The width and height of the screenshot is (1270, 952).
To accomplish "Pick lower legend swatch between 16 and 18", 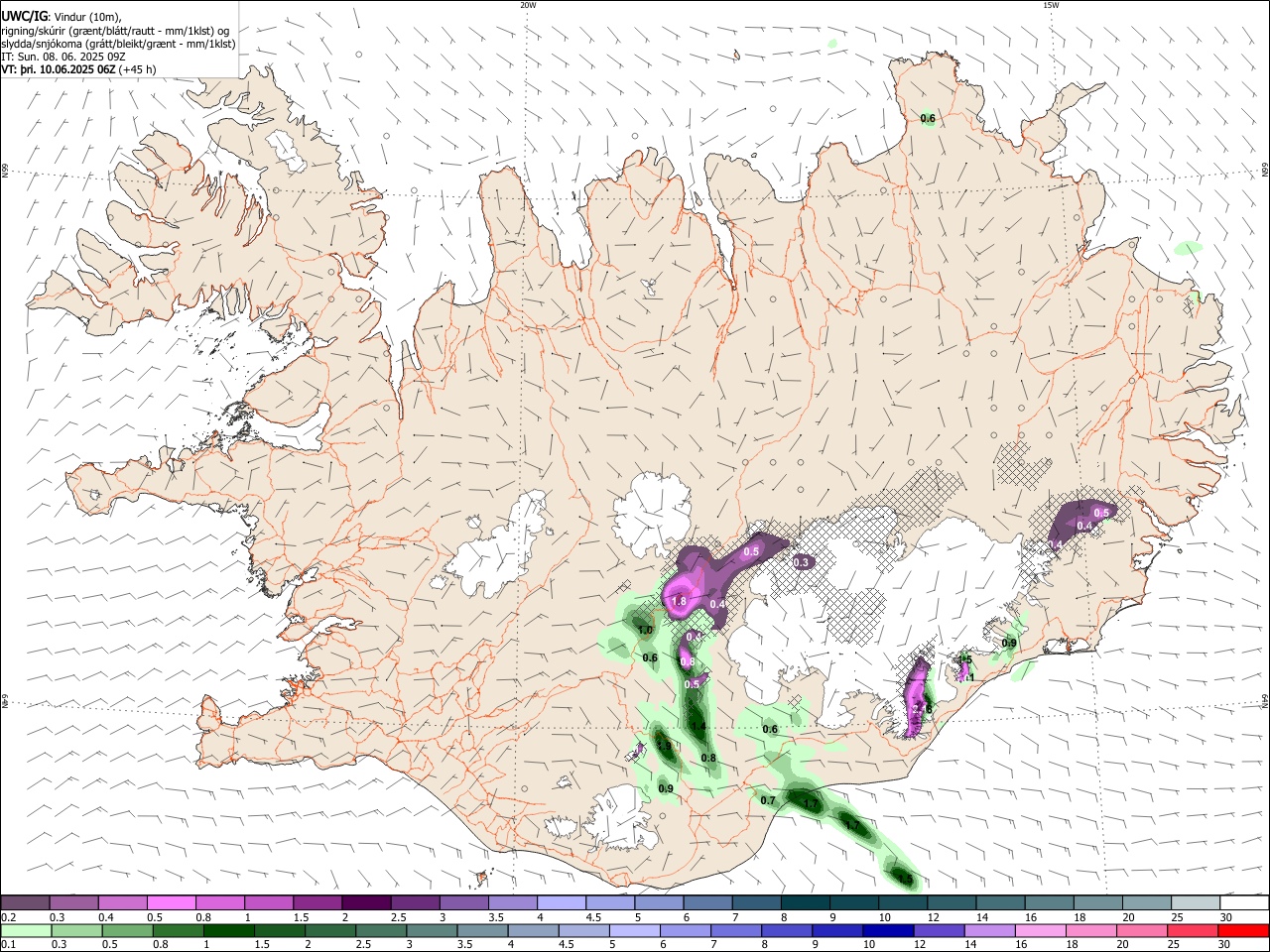I will [1042, 930].
